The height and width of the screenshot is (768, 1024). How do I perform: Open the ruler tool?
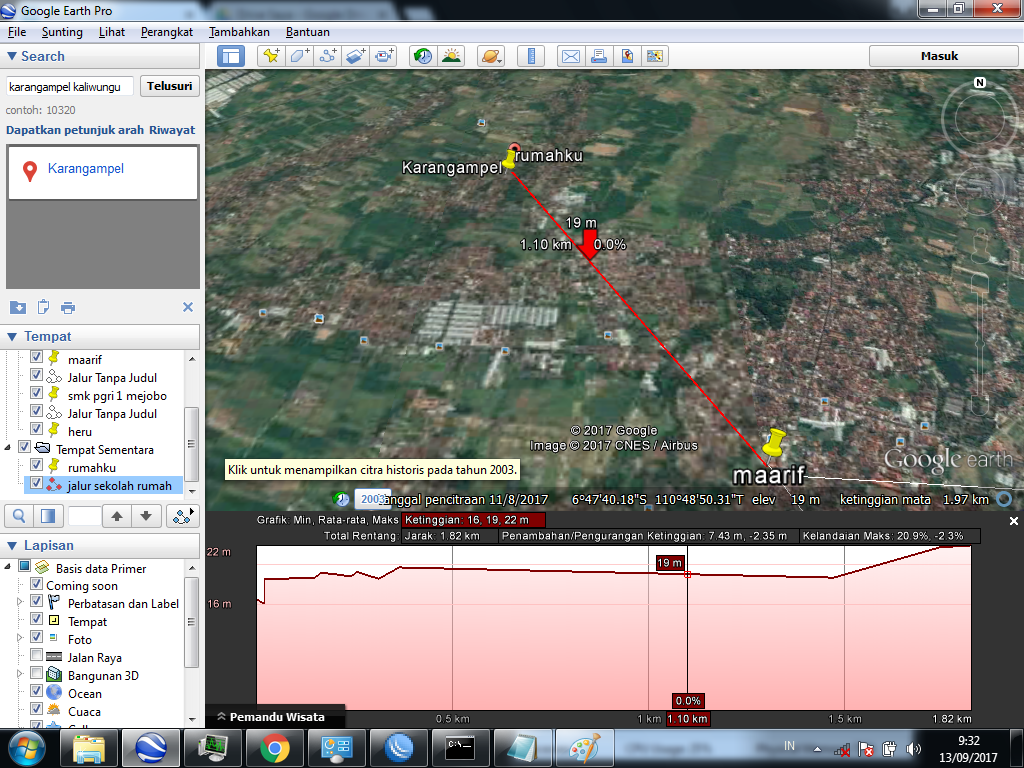[x=531, y=56]
